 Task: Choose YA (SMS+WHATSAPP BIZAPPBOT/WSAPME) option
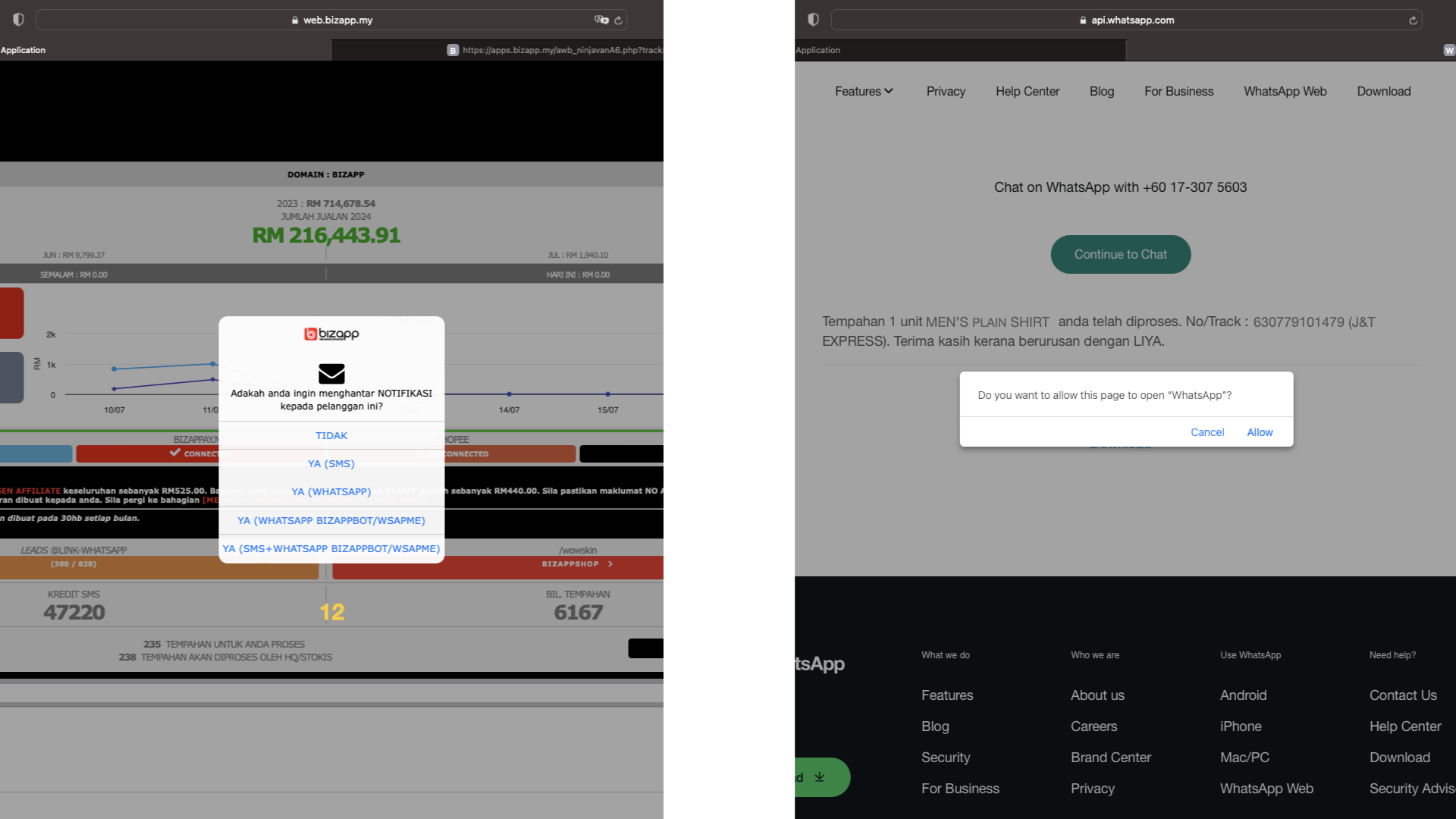[331, 548]
